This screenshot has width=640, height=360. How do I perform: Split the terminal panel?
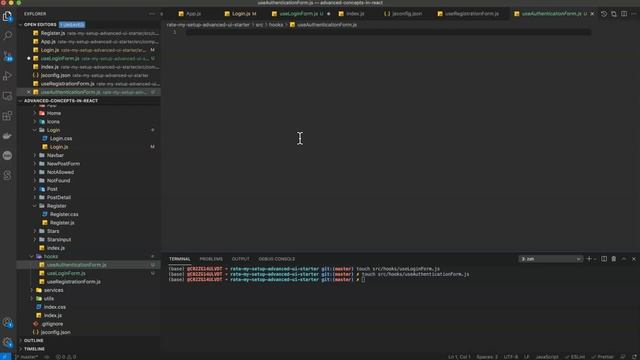pos(604,259)
